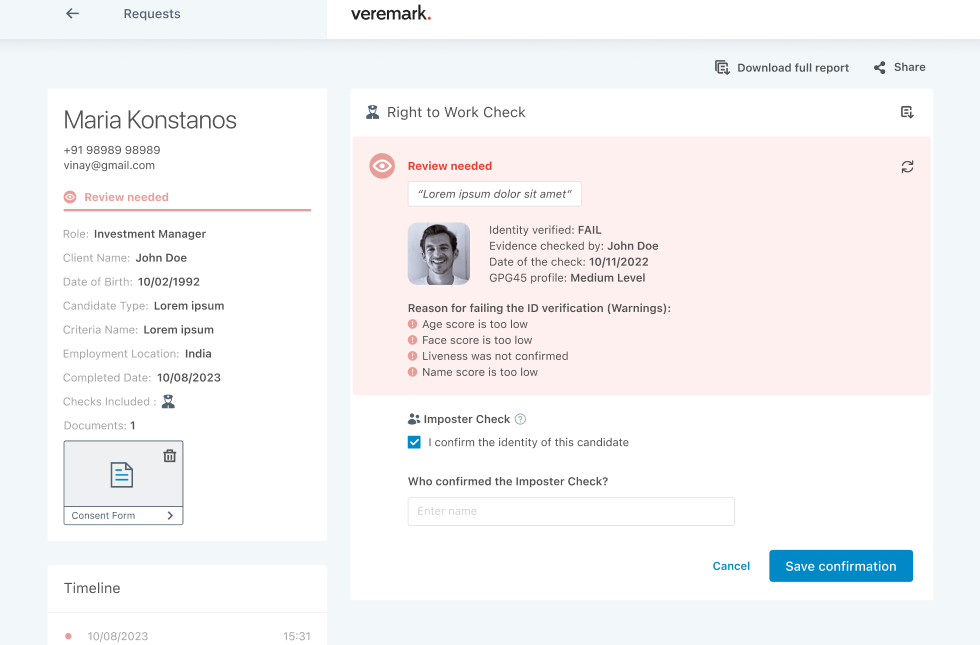
Task: Click the eye icon next to Review needed
Action: coord(381,166)
